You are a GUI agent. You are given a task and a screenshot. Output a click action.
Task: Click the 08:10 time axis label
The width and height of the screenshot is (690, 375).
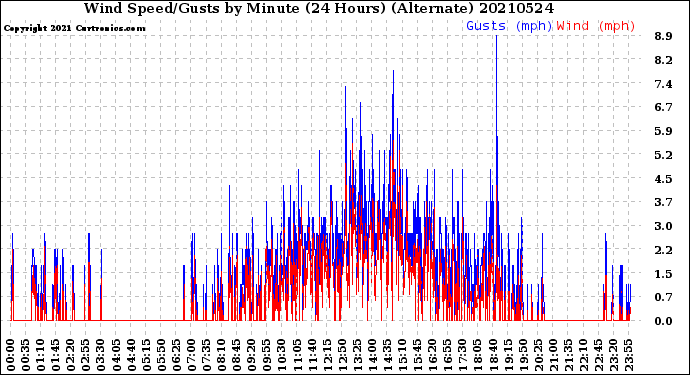(222, 355)
